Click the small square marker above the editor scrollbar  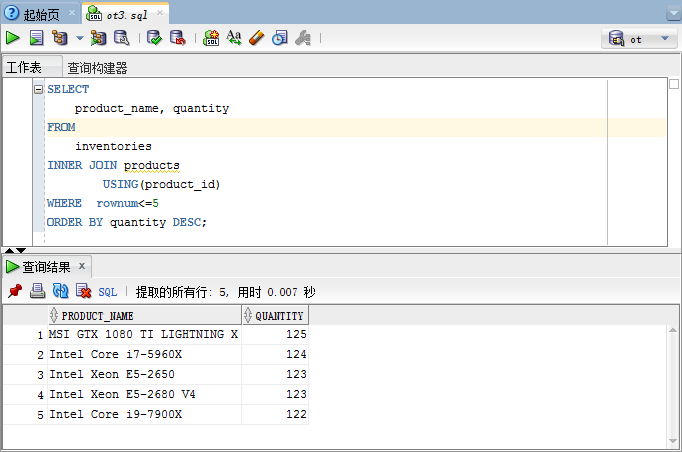click(674, 84)
